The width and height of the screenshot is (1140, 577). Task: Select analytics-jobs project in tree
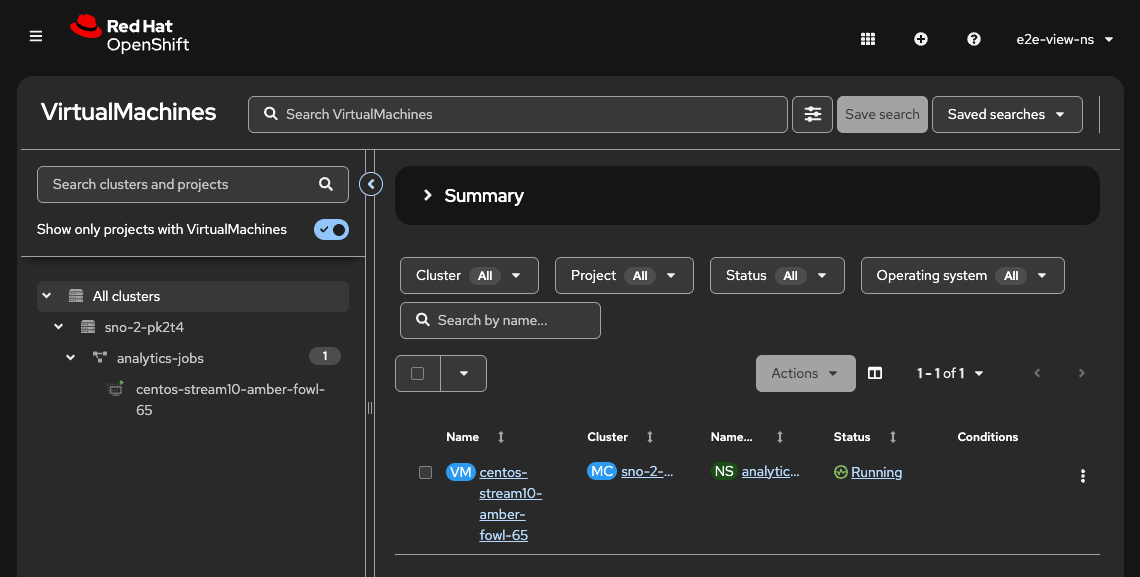coord(160,358)
